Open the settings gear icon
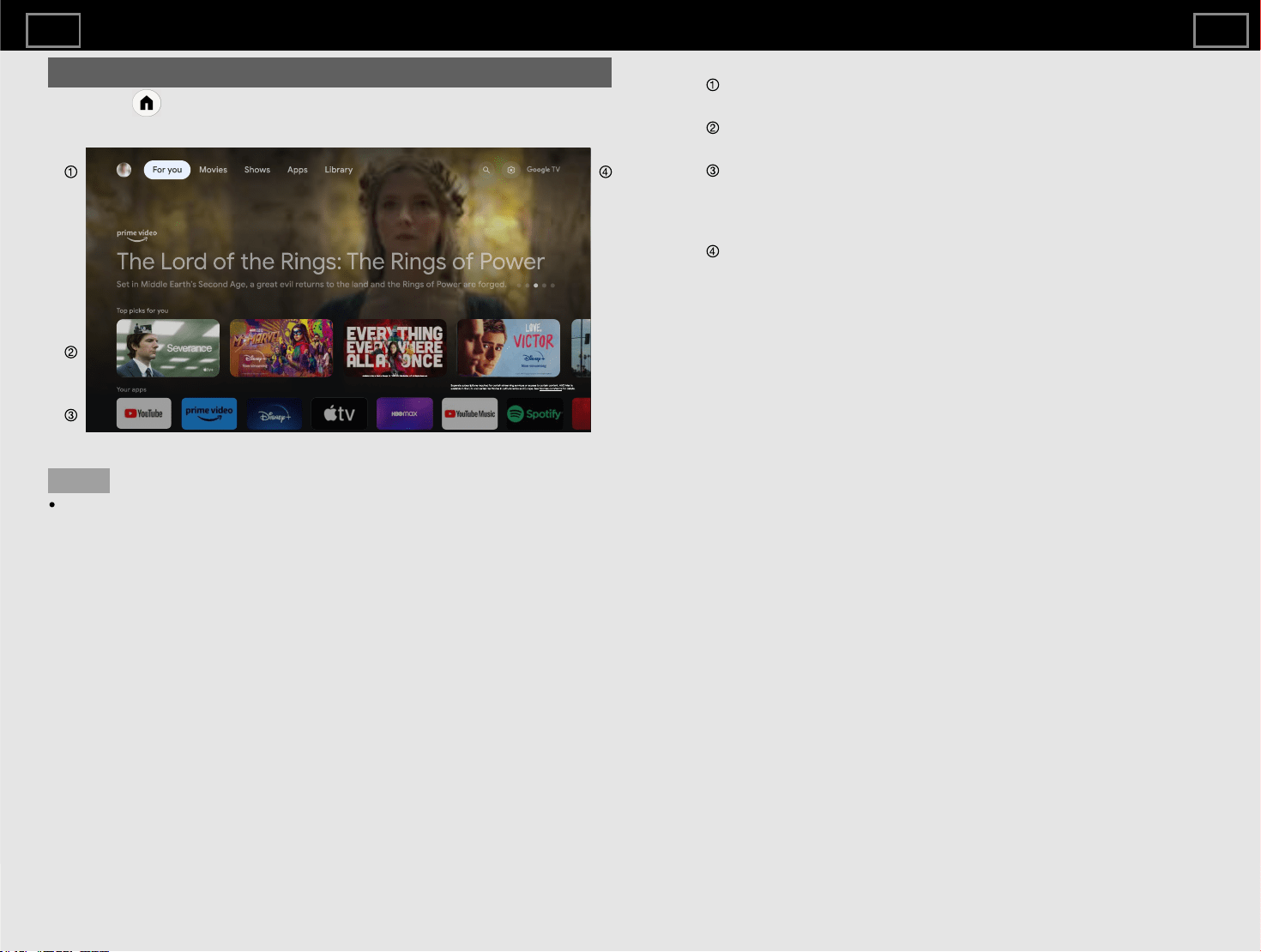1261x952 pixels. pyautogui.click(x=511, y=170)
